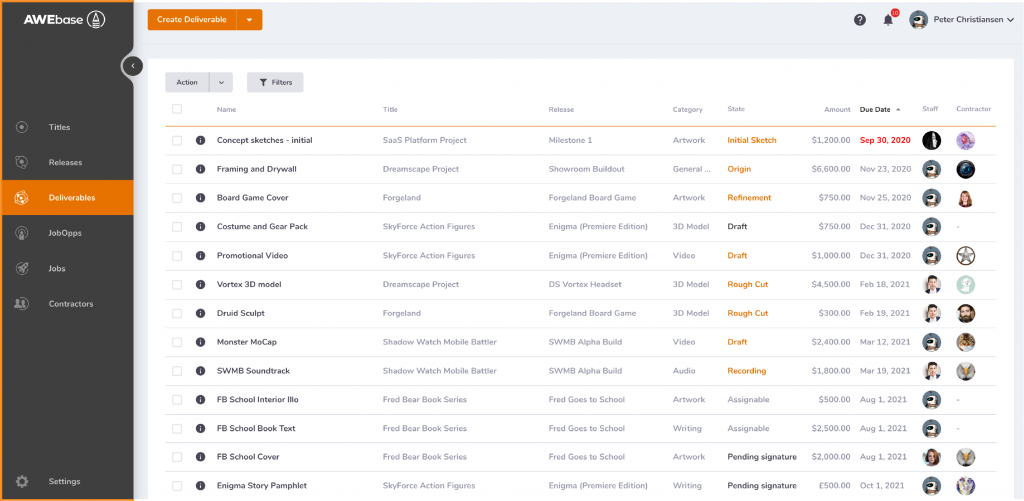Viewport: 1024px width, 501px height.
Task: Toggle the select-all checkbox in table header
Action: click(177, 109)
